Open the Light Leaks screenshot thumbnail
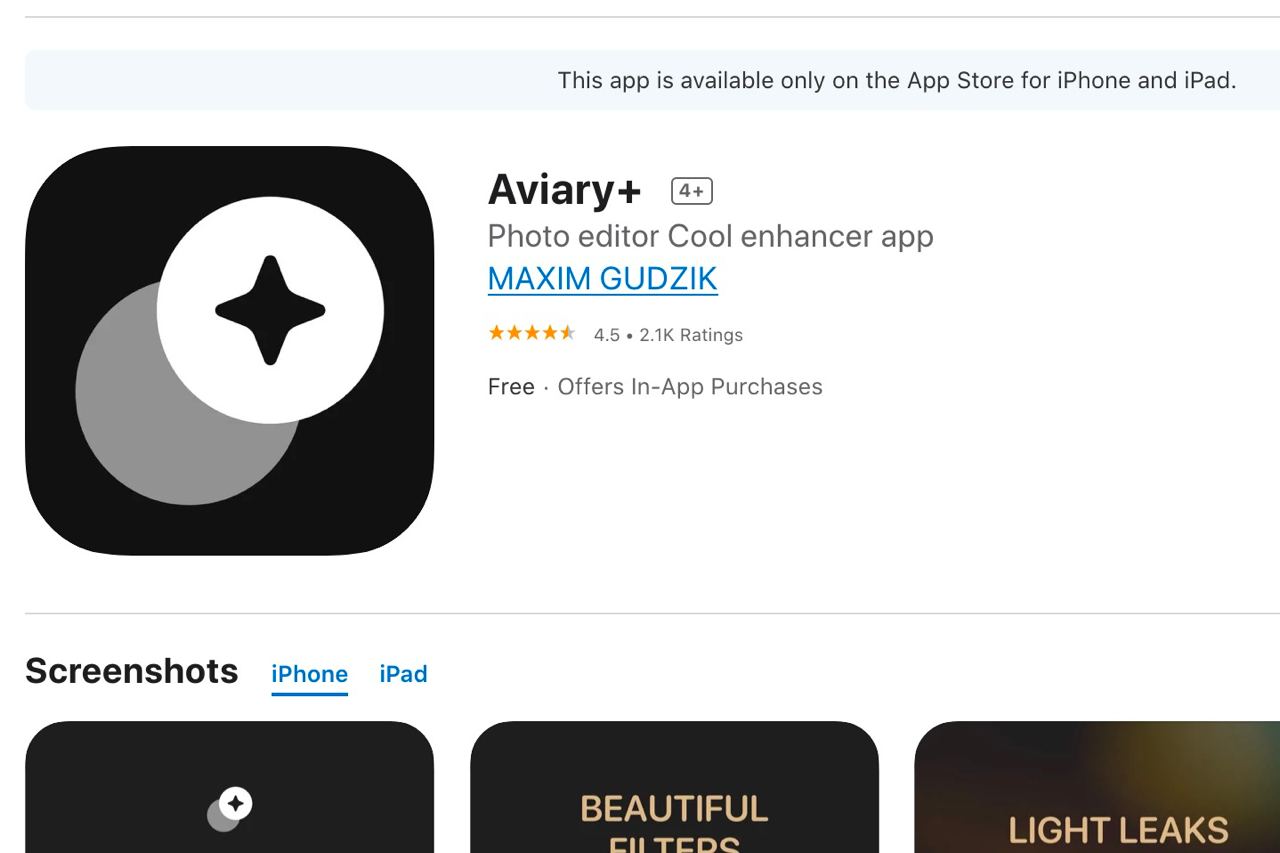The width and height of the screenshot is (1280, 853). pyautogui.click(x=1097, y=787)
